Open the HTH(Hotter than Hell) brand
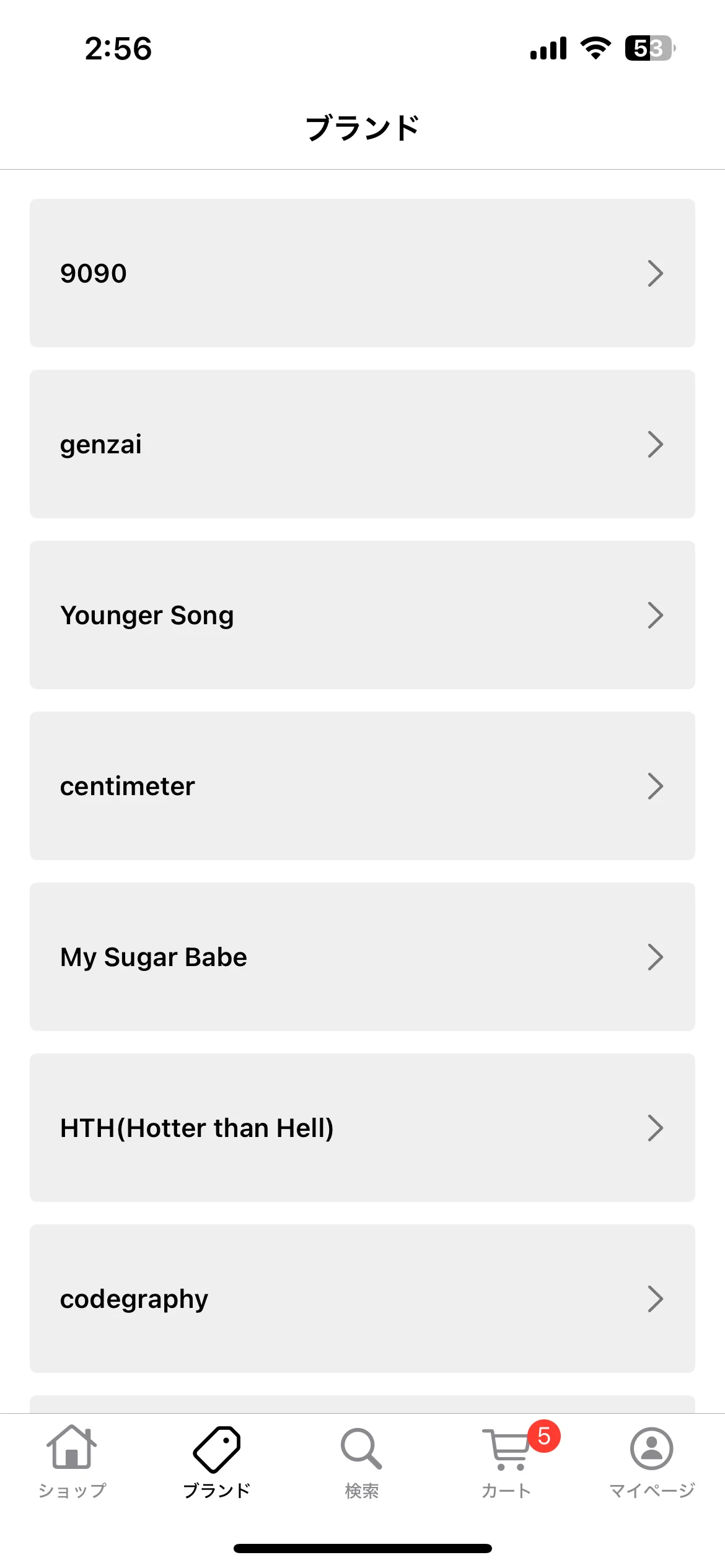 362,1128
